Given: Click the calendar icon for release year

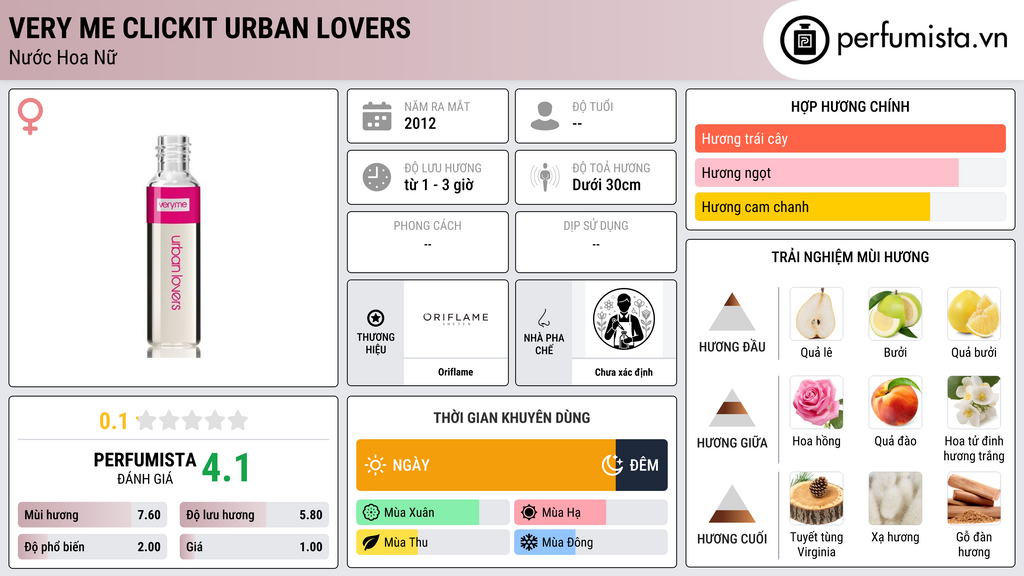Looking at the screenshot, I should point(377,116).
